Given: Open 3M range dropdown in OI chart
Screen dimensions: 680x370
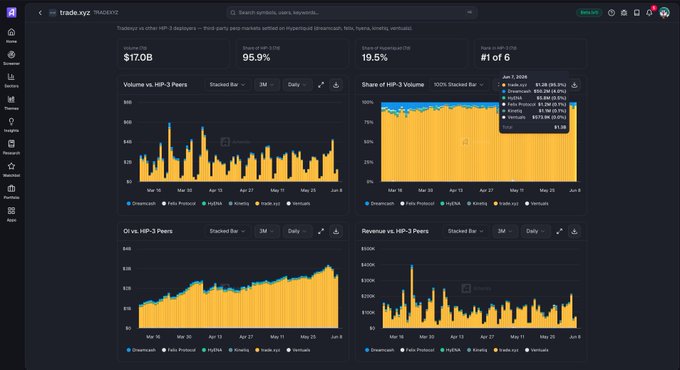Looking at the screenshot, I should click(x=266, y=232).
